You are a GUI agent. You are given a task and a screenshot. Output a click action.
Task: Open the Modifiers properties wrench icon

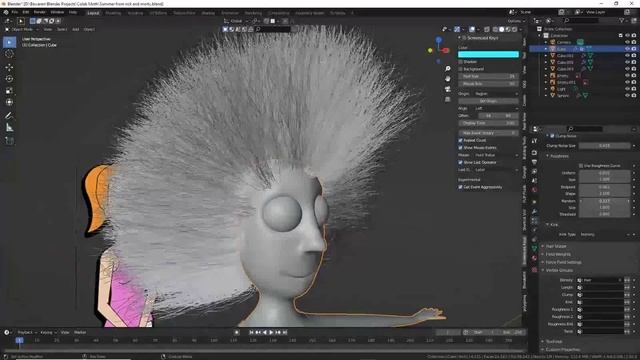(x=534, y=211)
